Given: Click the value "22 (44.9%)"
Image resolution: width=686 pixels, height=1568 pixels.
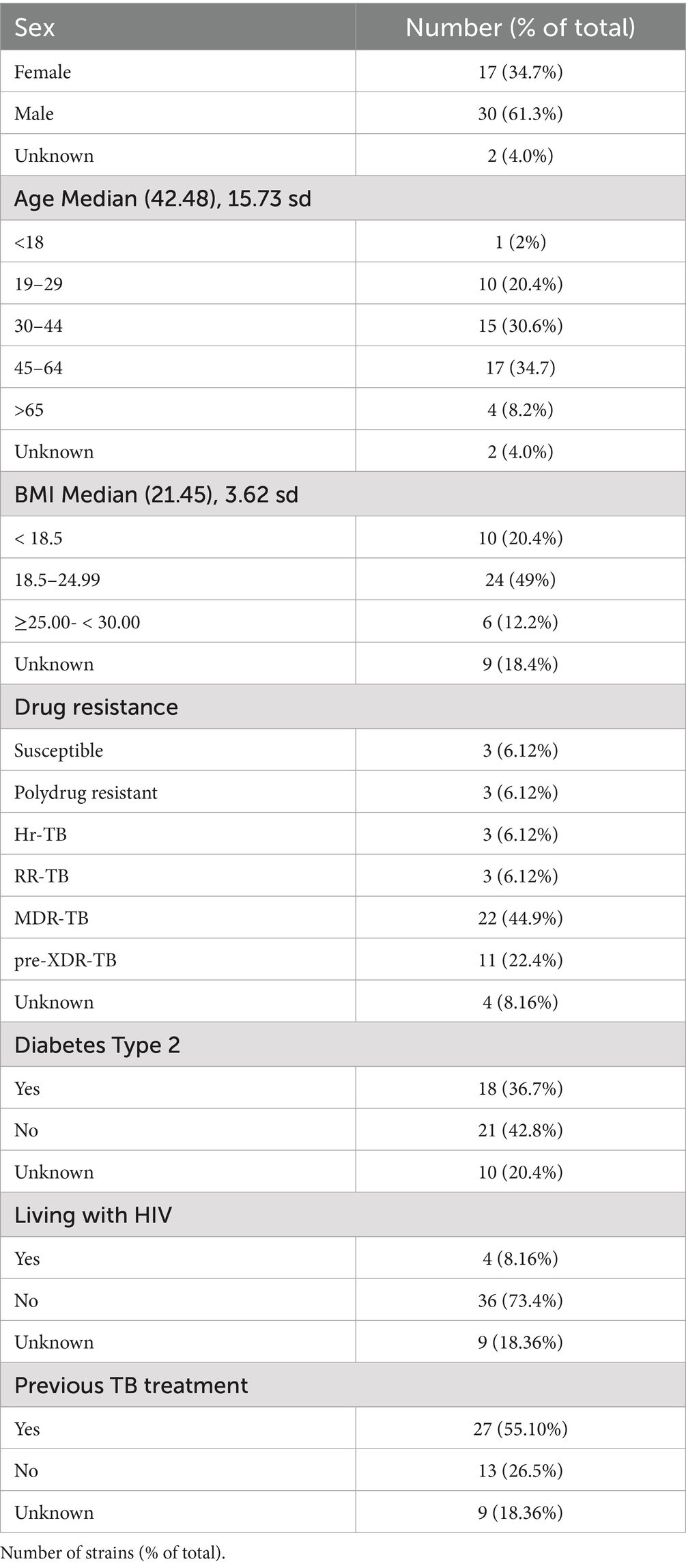Looking at the screenshot, I should tap(520, 918).
